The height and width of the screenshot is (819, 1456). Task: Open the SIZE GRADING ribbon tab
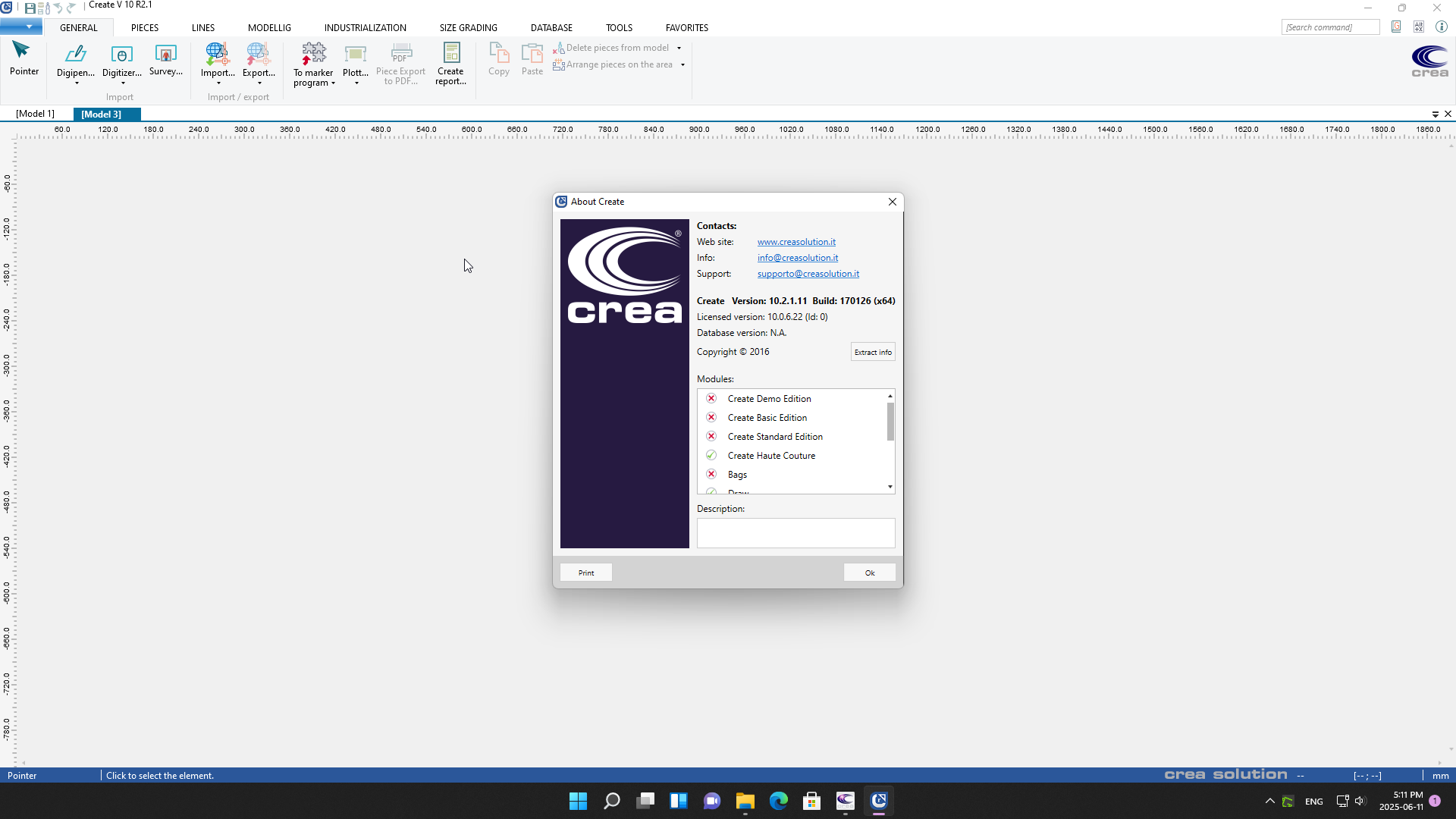point(468,27)
